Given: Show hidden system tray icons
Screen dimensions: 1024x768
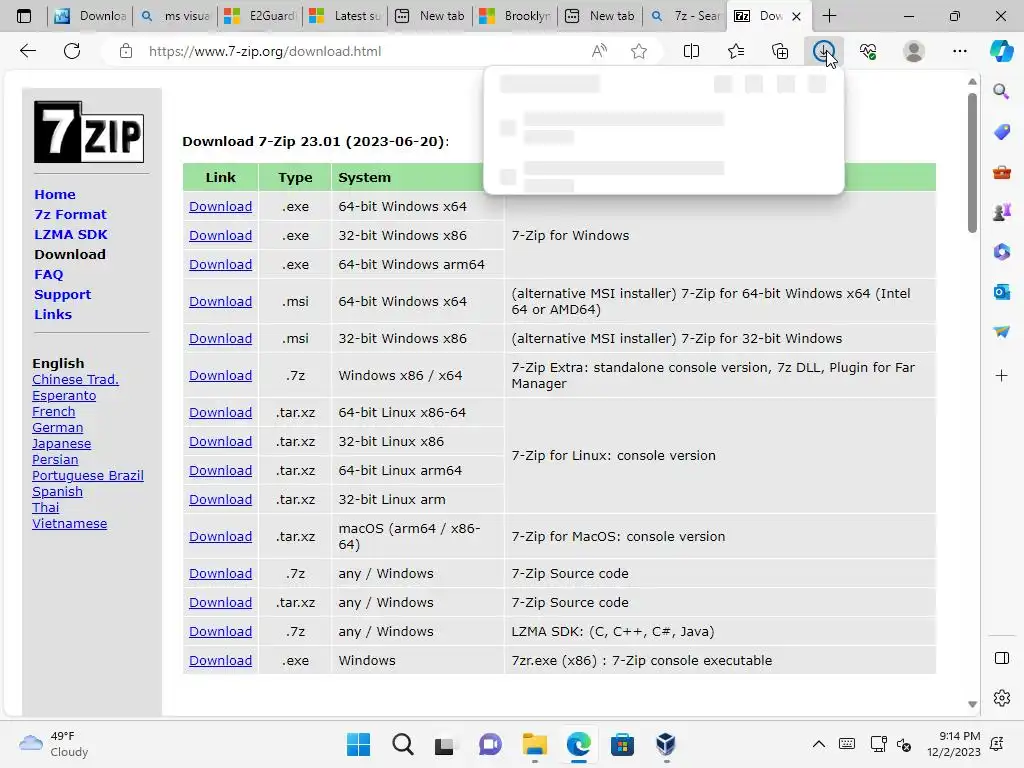Looking at the screenshot, I should coord(818,744).
